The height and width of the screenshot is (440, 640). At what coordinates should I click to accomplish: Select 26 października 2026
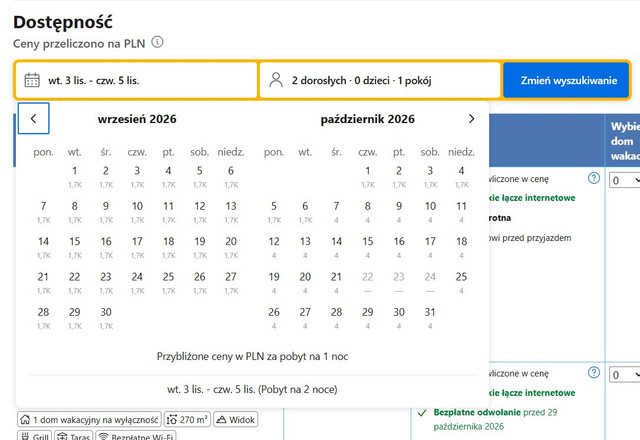click(274, 318)
